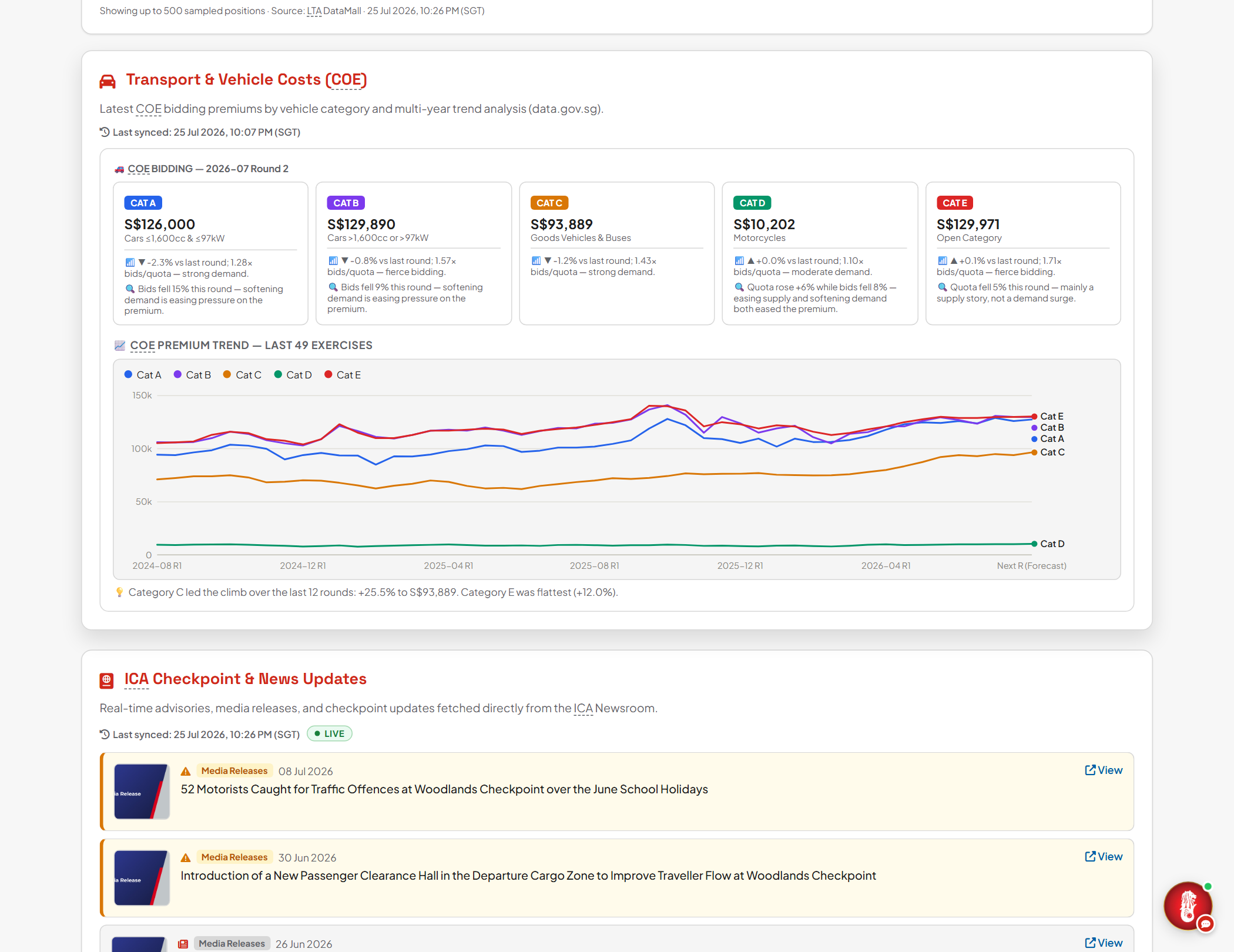Click the CAT E red badge
The image size is (1234, 952).
pos(955,203)
